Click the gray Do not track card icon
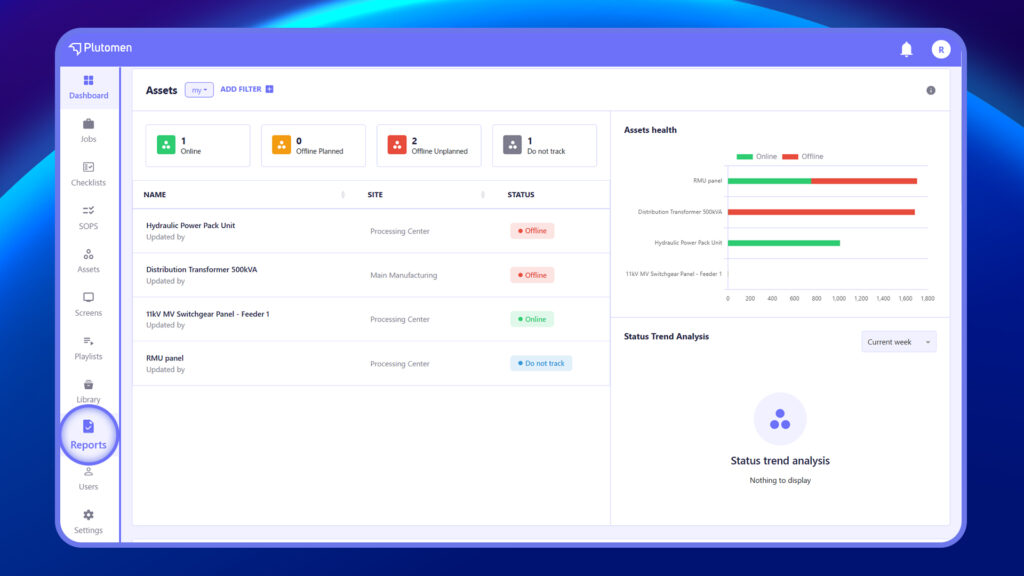 [513, 144]
